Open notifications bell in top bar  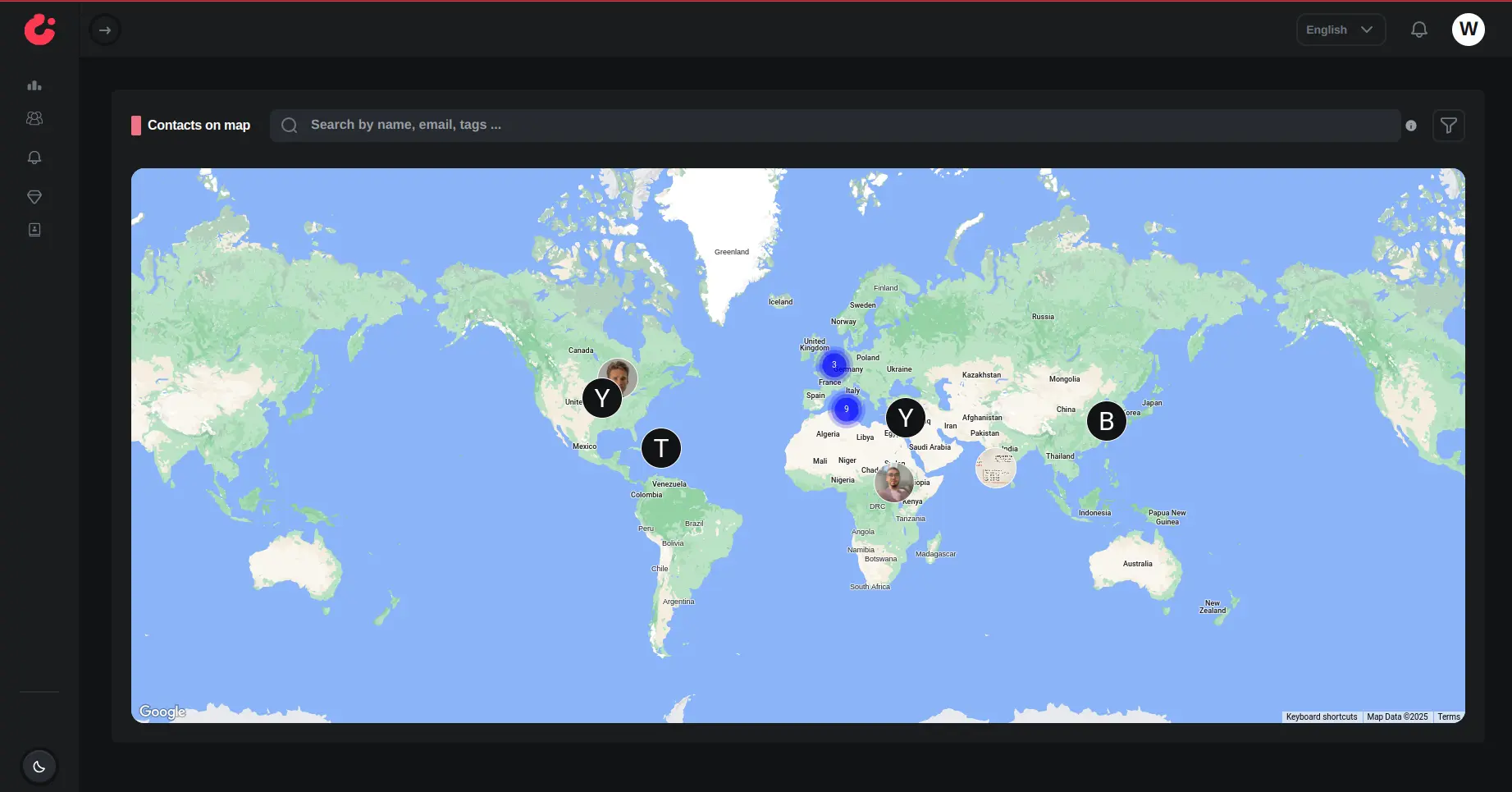click(x=1419, y=30)
